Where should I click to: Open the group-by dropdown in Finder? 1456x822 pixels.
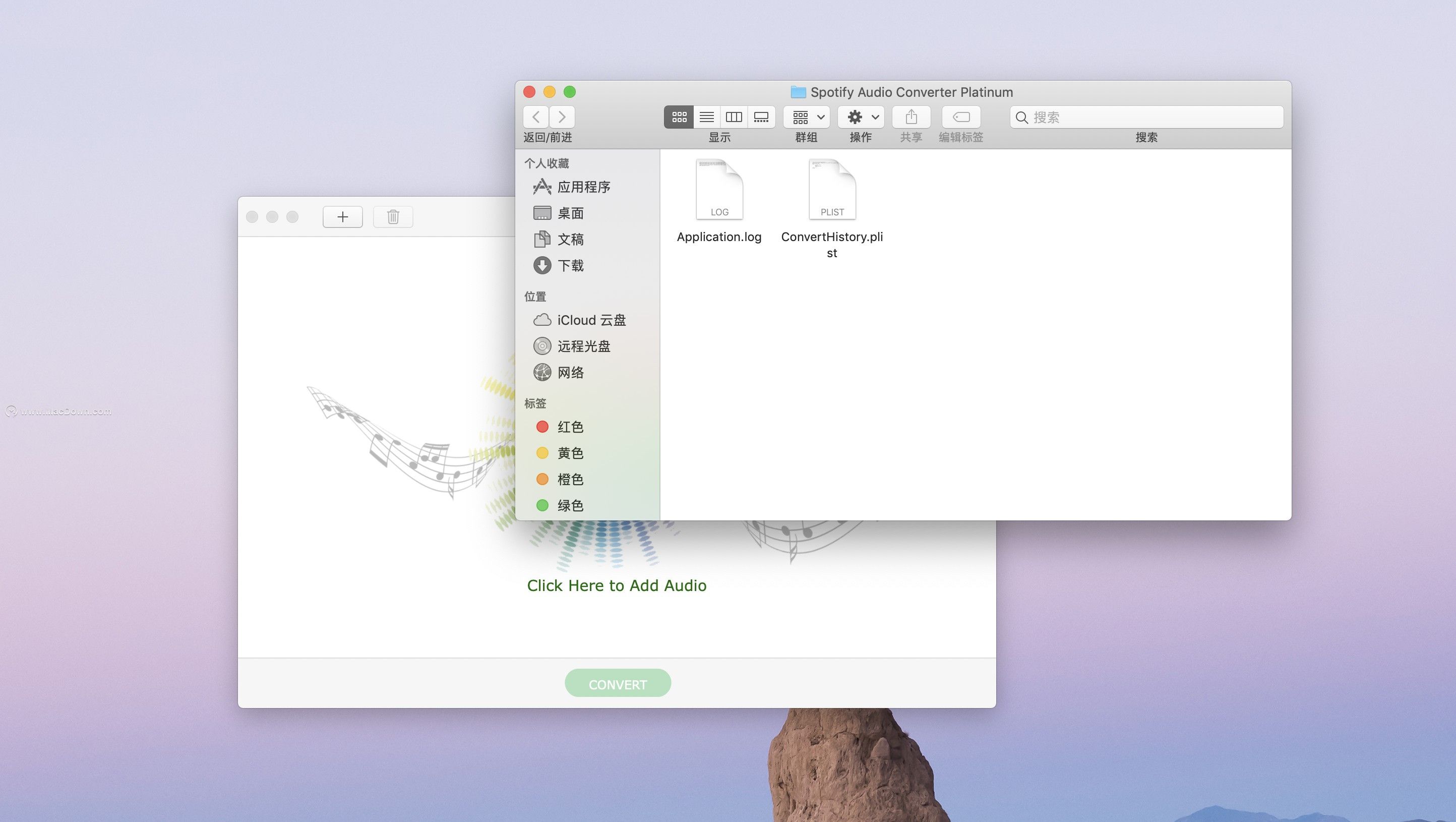807,117
